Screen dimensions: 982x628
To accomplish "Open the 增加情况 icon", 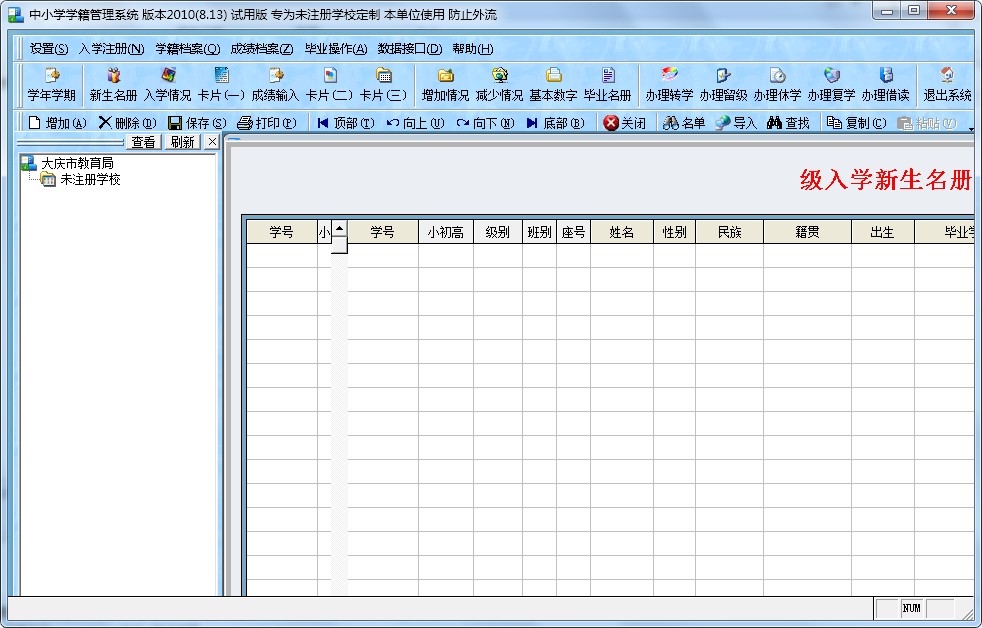I will (x=445, y=85).
